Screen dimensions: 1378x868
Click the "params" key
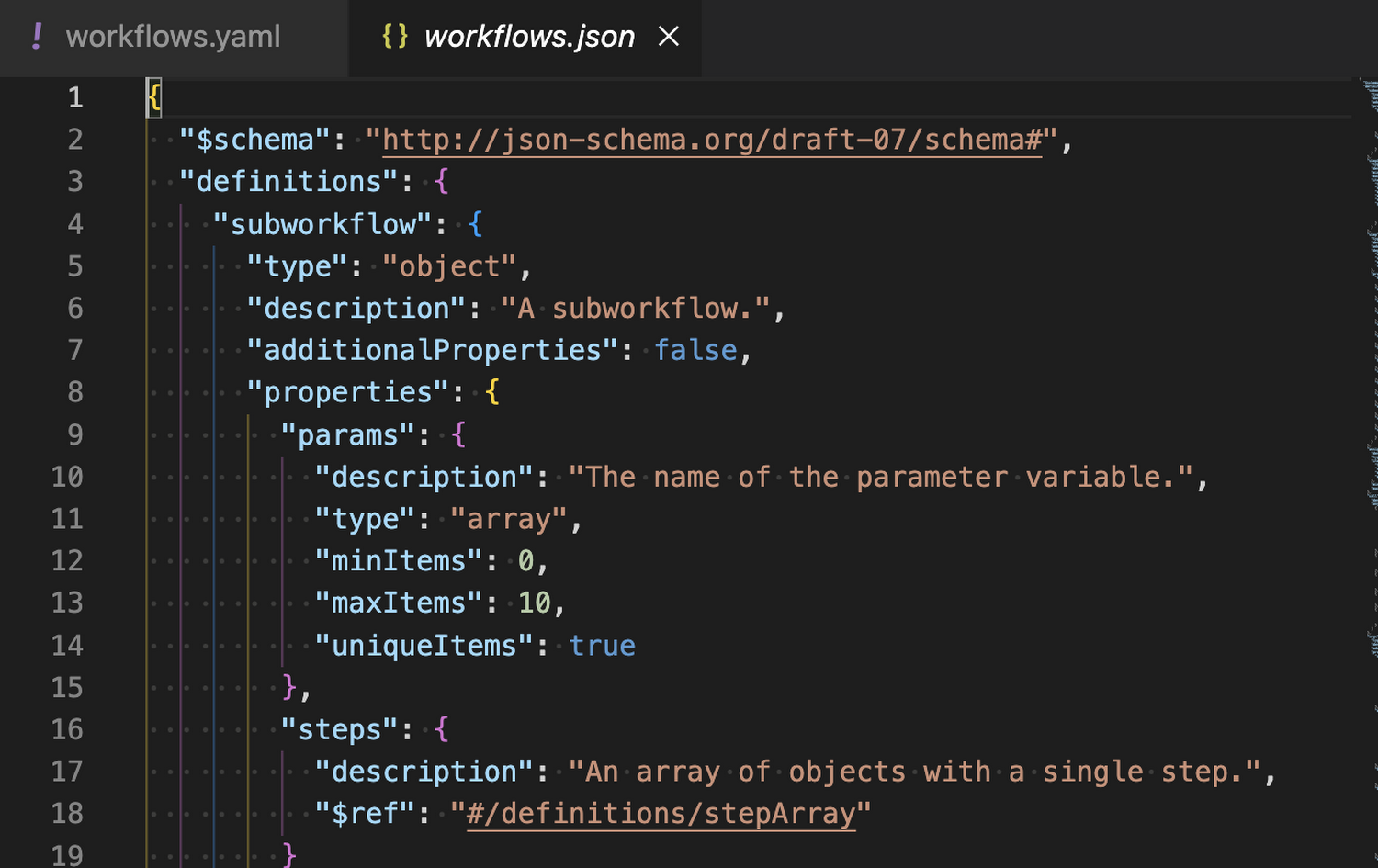pyautogui.click(x=348, y=434)
